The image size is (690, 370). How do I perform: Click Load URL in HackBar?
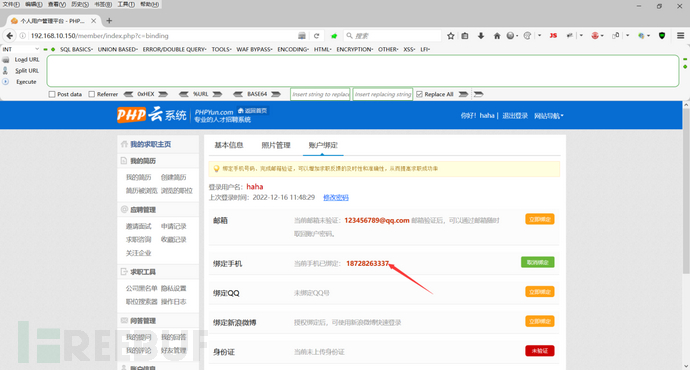pyautogui.click(x=27, y=60)
